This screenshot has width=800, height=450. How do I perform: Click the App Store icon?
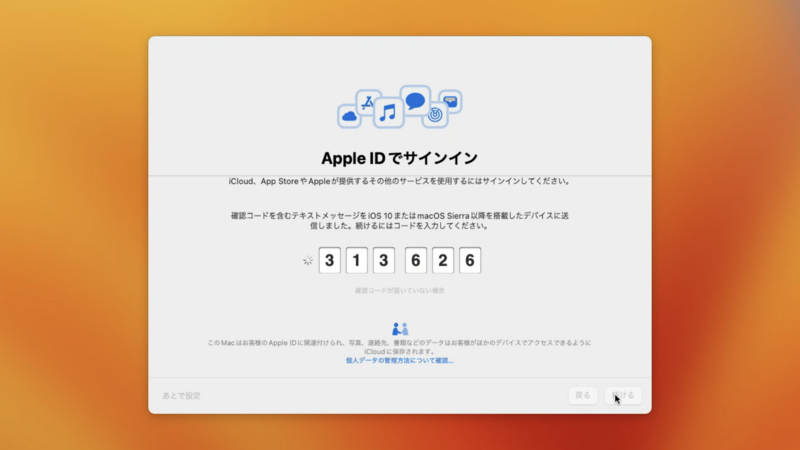click(x=368, y=103)
